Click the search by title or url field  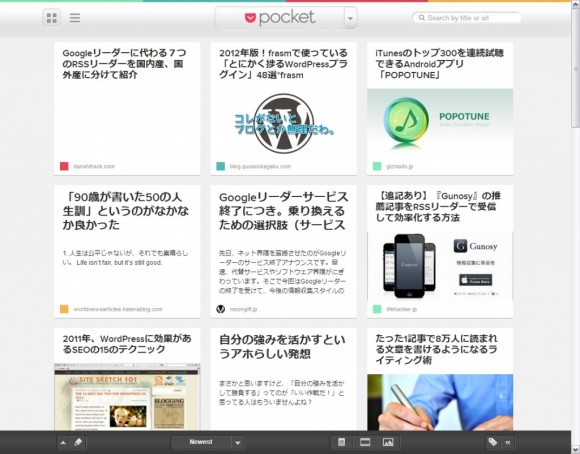click(467, 18)
